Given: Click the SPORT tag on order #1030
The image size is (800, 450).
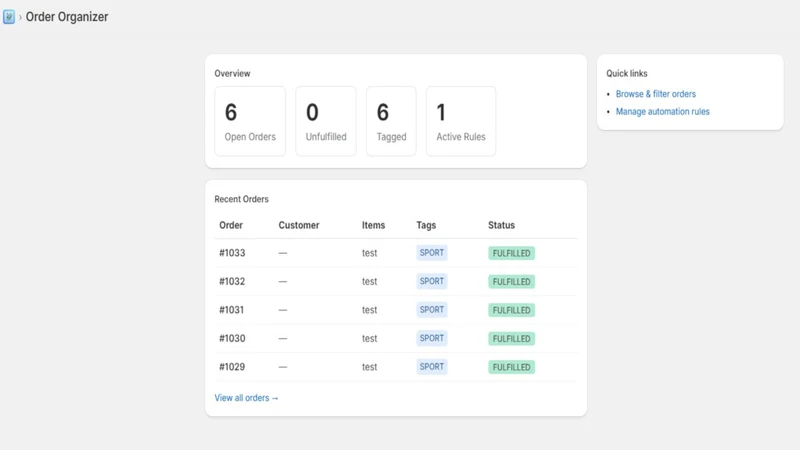Looking at the screenshot, I should (432, 339).
